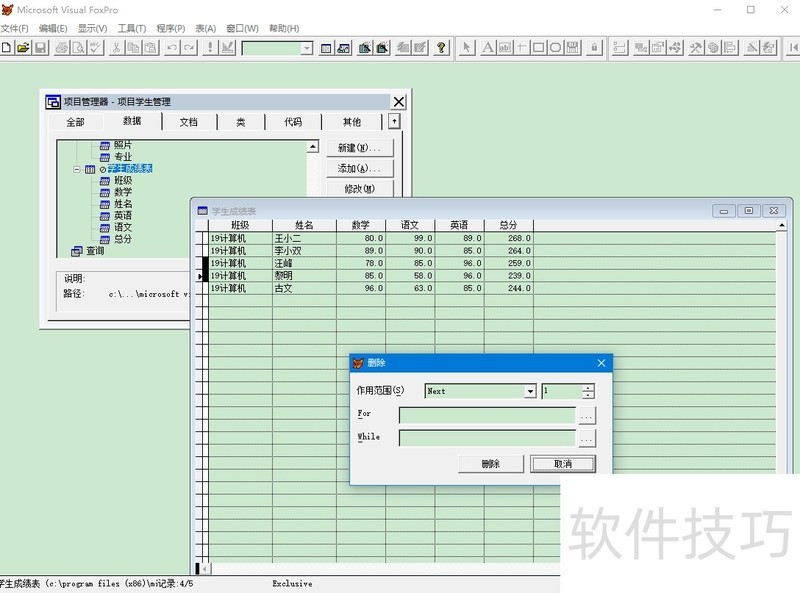The height and width of the screenshot is (593, 800).
Task: Click the Copy toolbar icon
Action: [133, 48]
